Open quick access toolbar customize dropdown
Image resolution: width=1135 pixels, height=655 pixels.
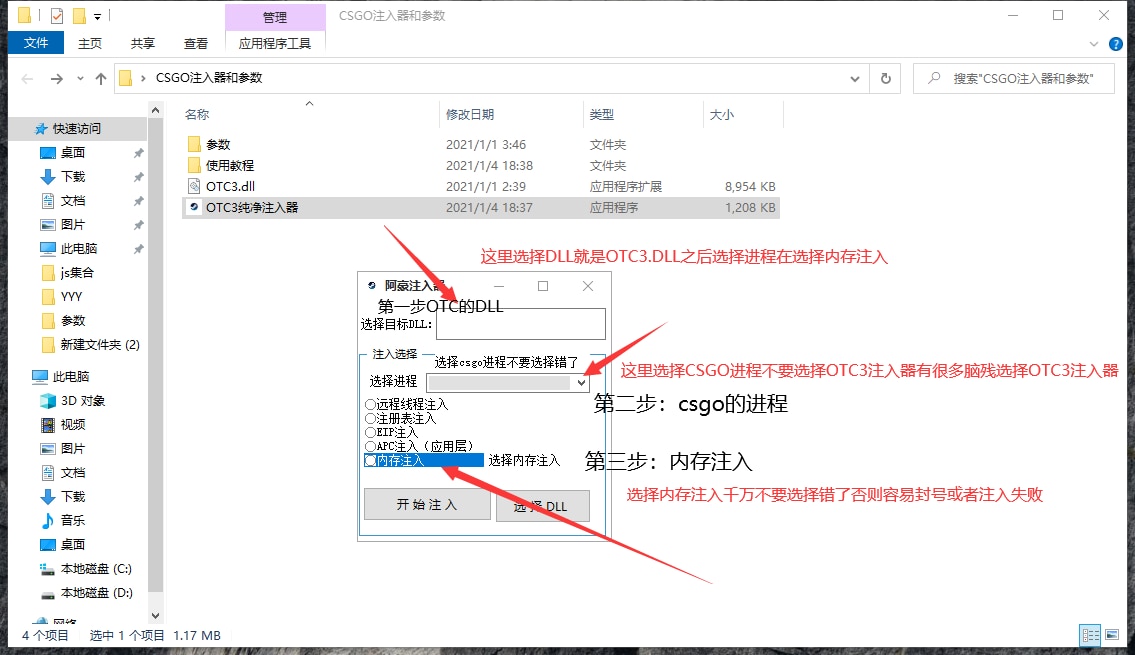(x=97, y=16)
